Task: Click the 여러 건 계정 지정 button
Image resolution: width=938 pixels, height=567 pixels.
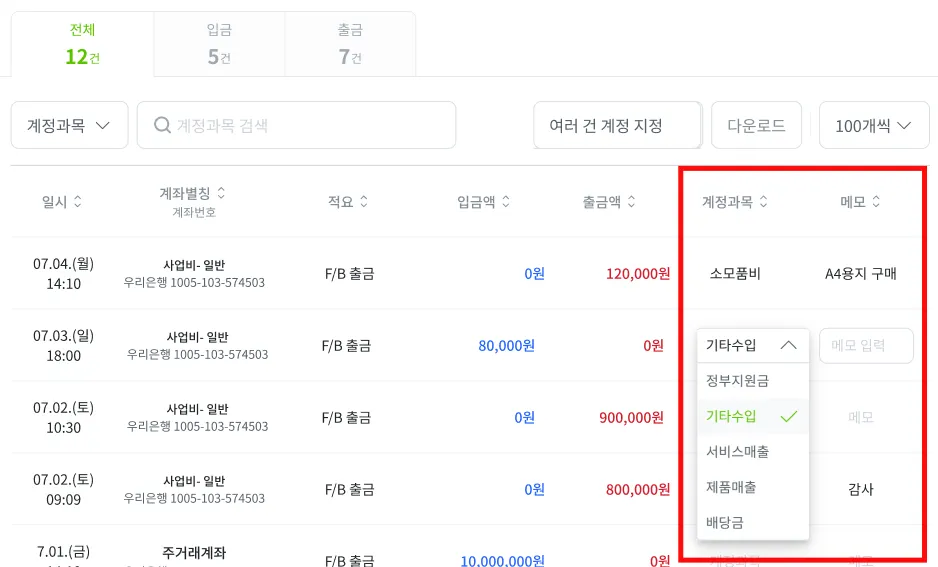Action: tap(617, 125)
